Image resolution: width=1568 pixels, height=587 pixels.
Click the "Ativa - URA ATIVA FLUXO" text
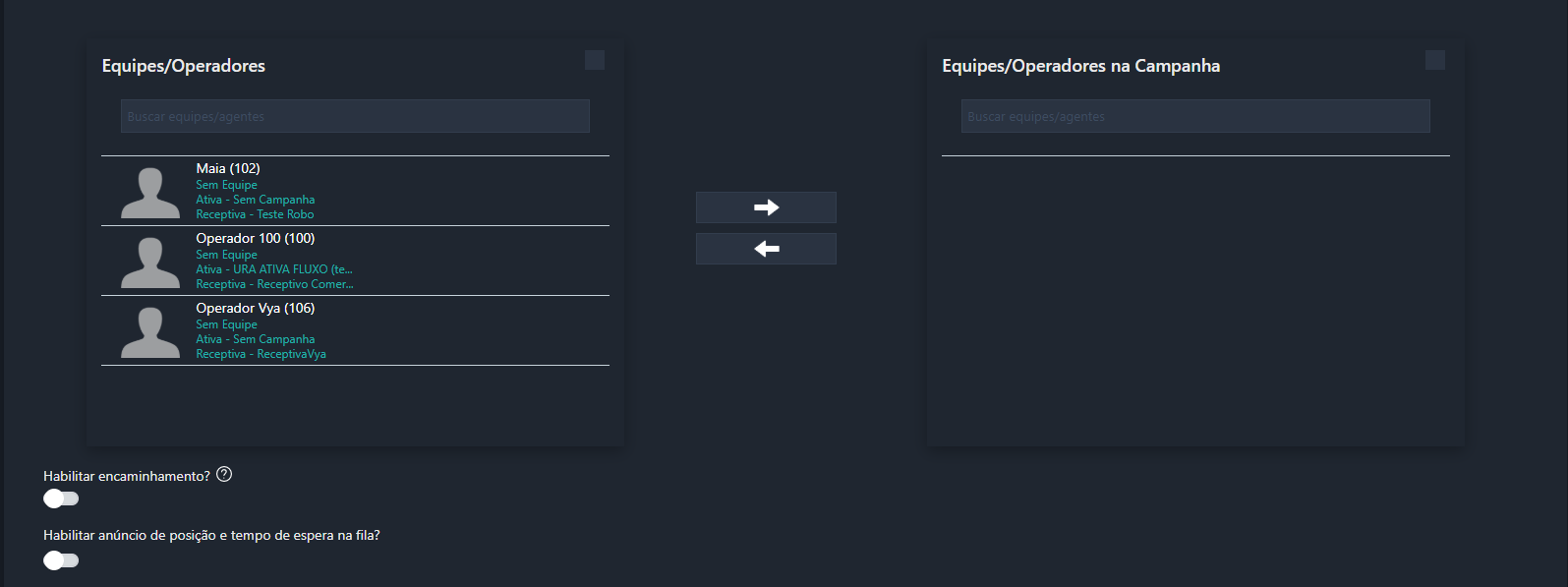pyautogui.click(x=273, y=269)
